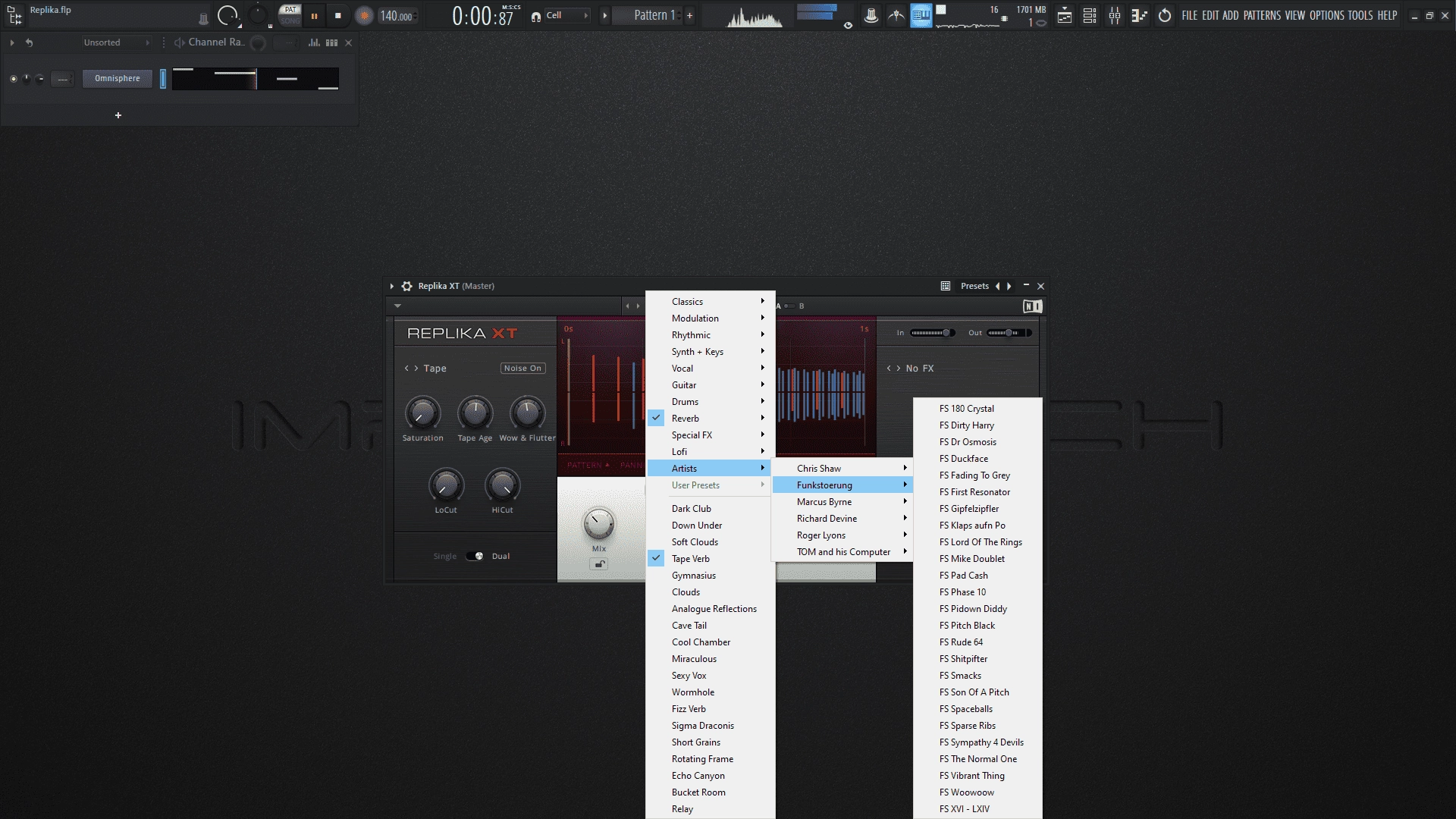Screen dimensions: 1456x819
Task: Go to previous preset arrow beside Presets
Action: point(997,286)
